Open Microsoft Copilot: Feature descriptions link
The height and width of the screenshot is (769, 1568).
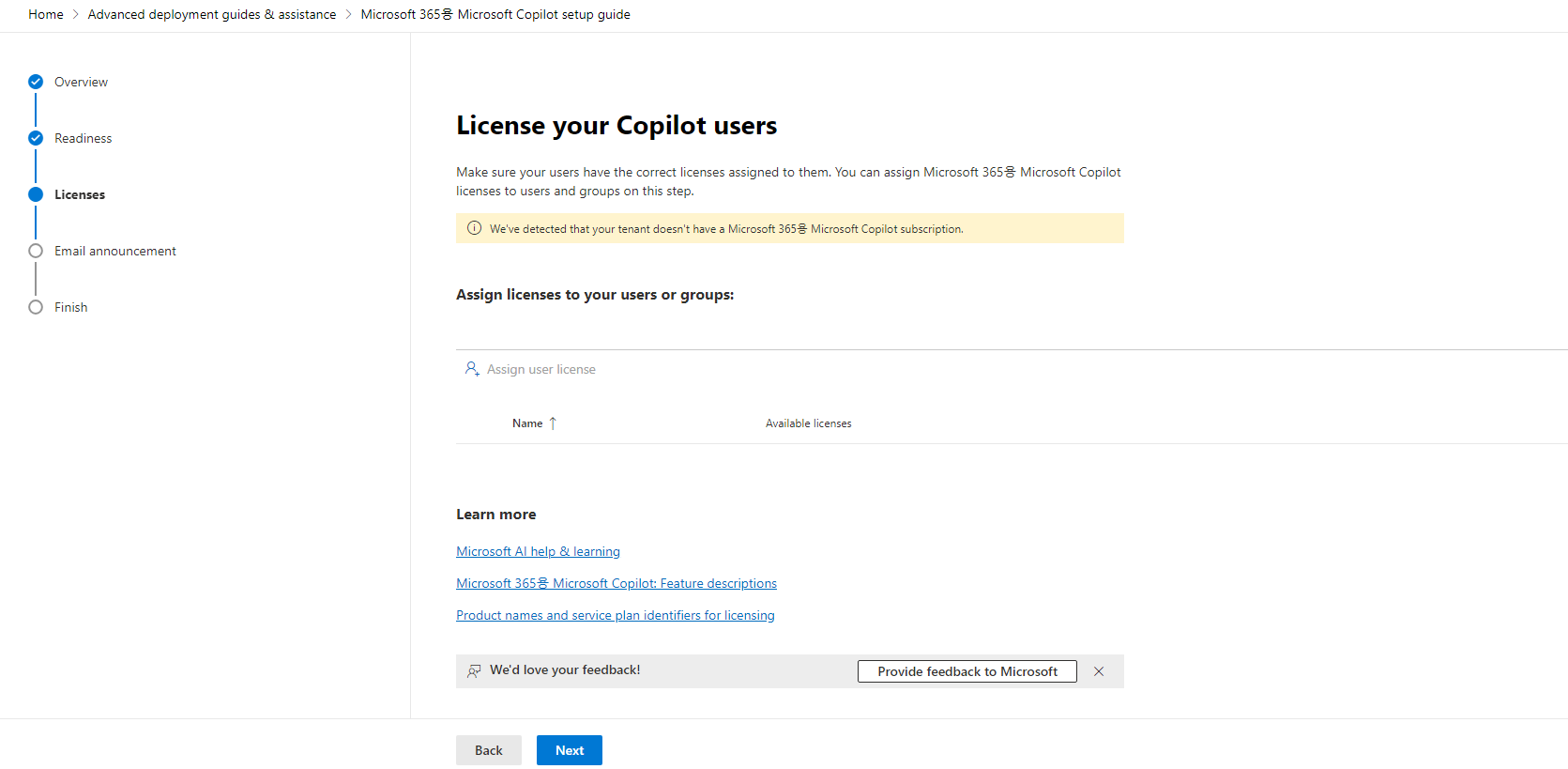tap(617, 583)
